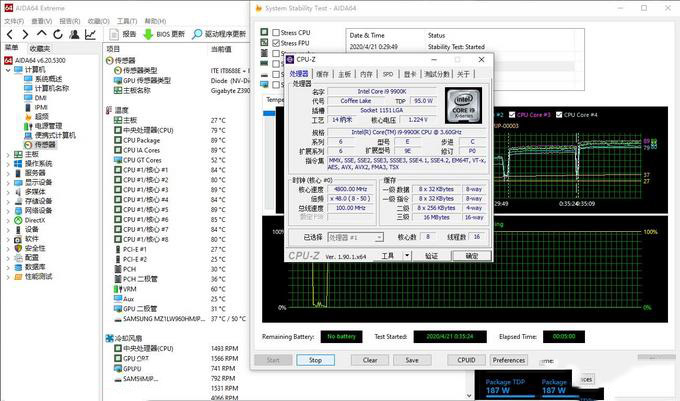Uncheck the Stress FPU checkbox
680x401 pixels.
pyautogui.click(x=276, y=43)
